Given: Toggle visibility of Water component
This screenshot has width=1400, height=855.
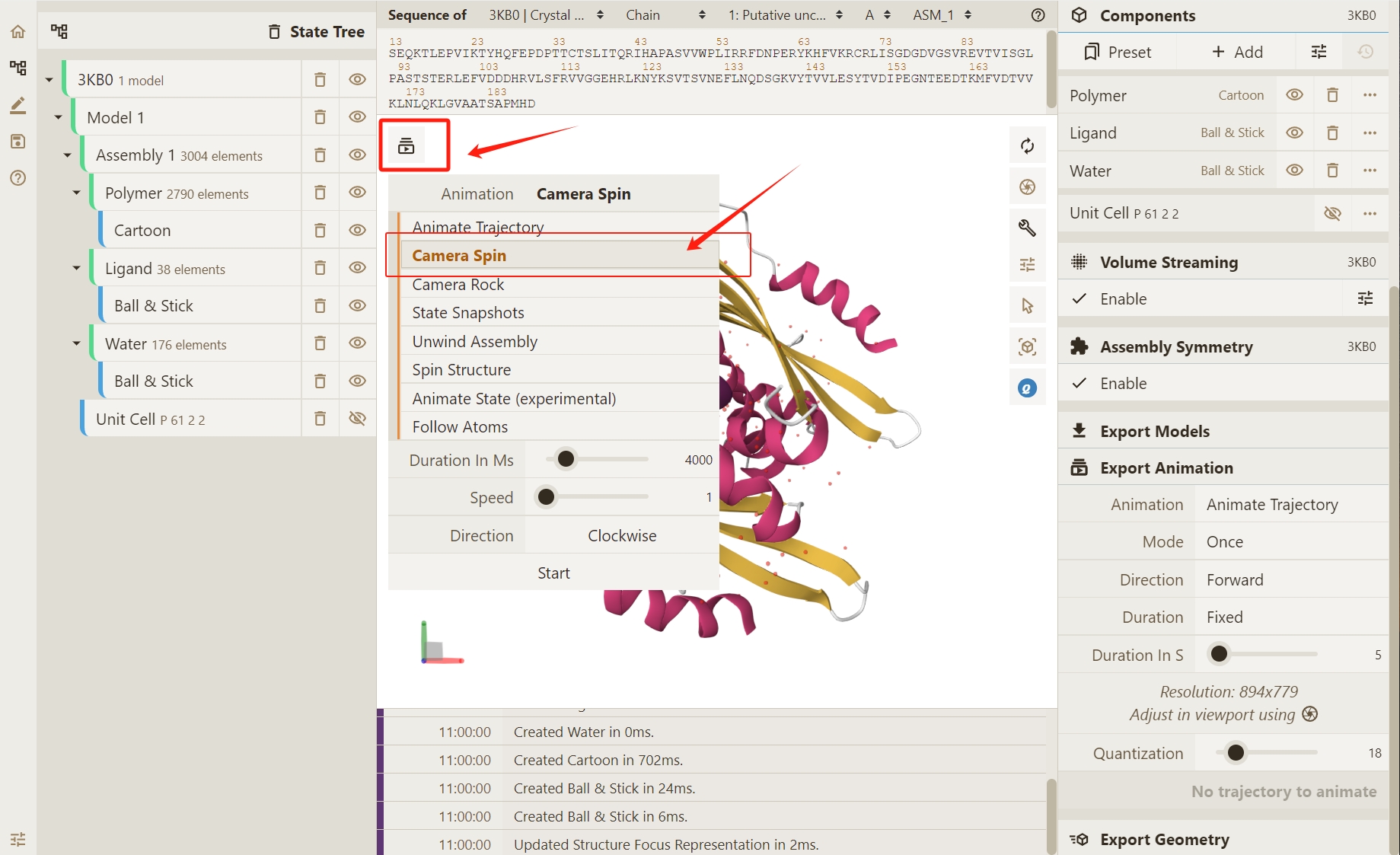Looking at the screenshot, I should tap(1294, 171).
